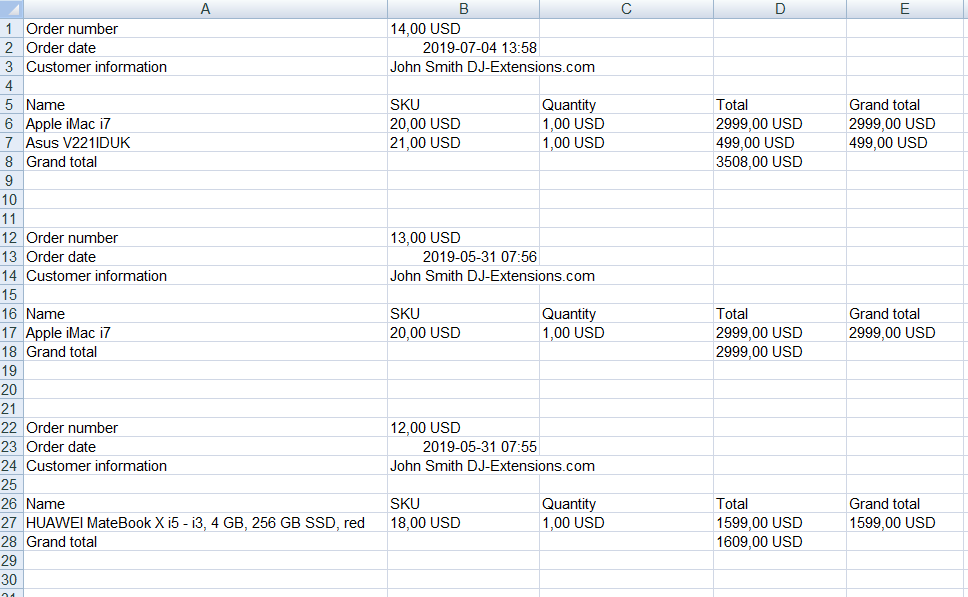The image size is (968, 597).
Task: Select row 28 header
Action: tap(11, 542)
